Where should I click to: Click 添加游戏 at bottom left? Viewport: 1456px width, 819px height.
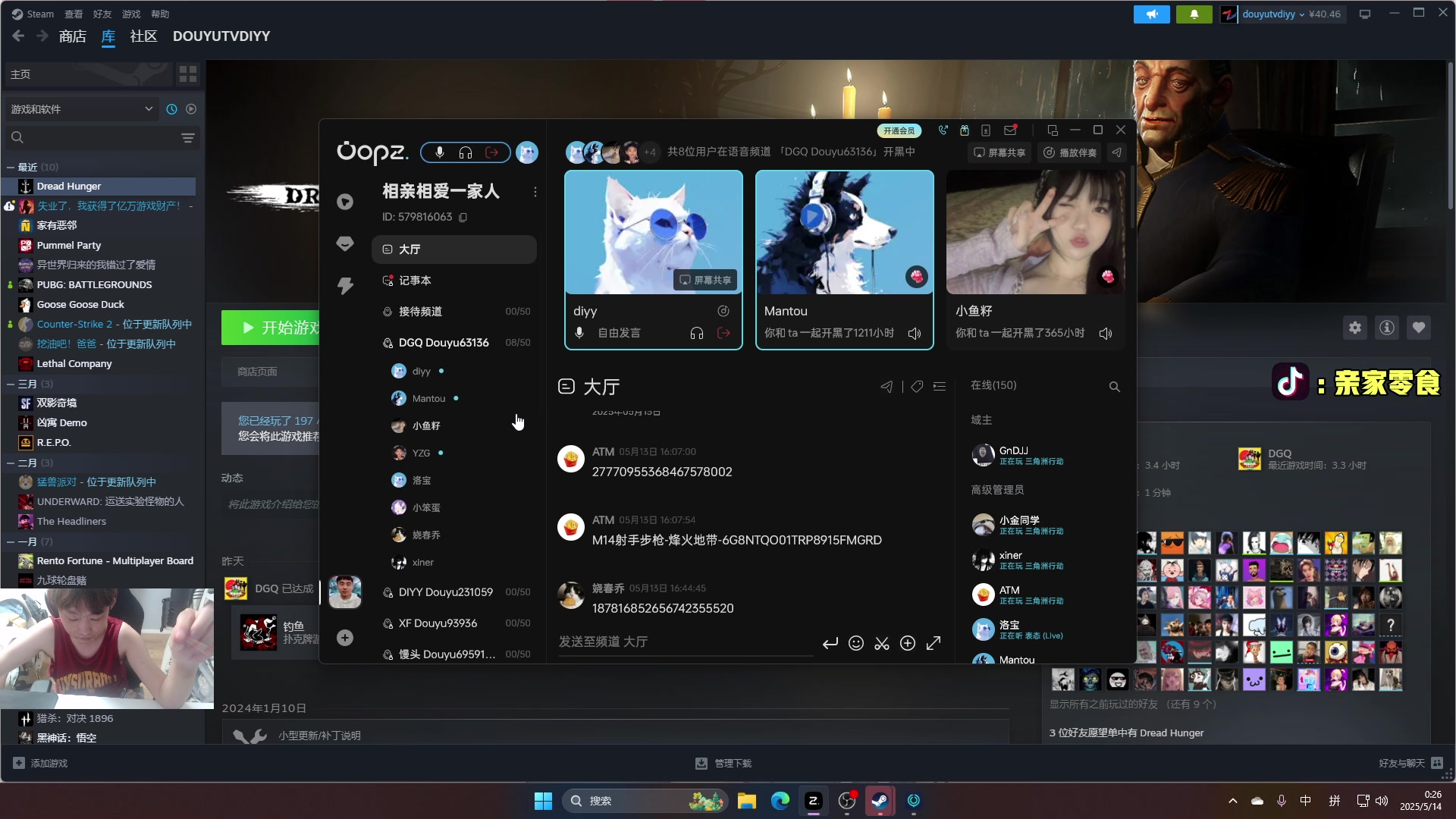pyautogui.click(x=41, y=764)
